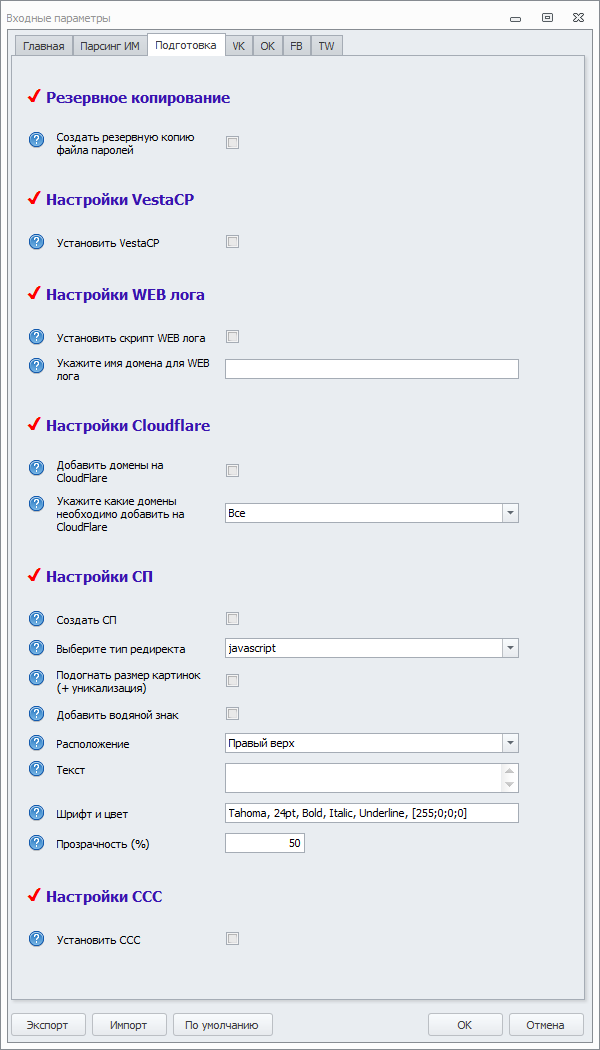
Task: Click the 'По умолчанию' button
Action: [x=222, y=1025]
